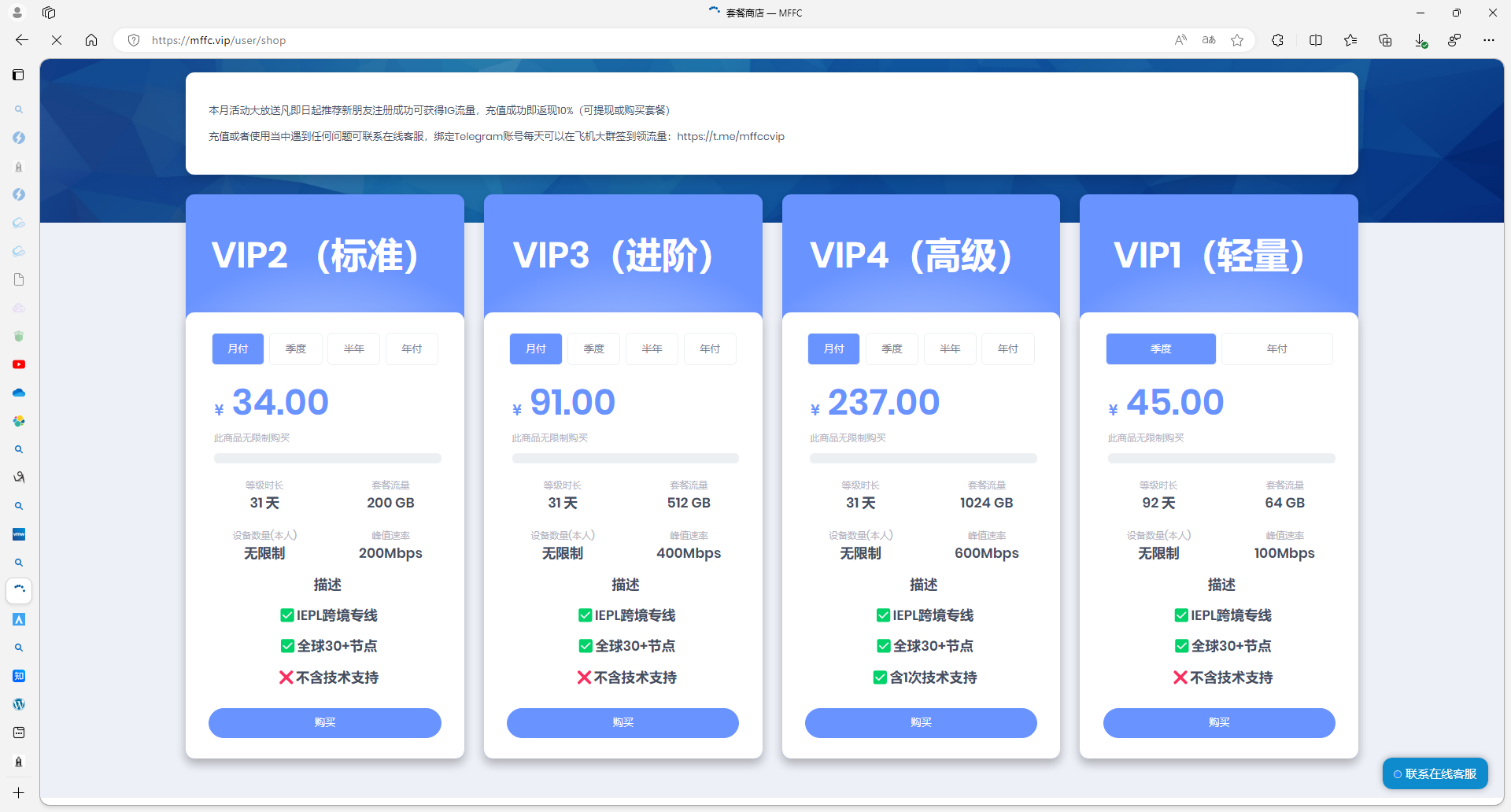Open the Downloads icon in the toolbar
1511x812 pixels.
(1420, 40)
